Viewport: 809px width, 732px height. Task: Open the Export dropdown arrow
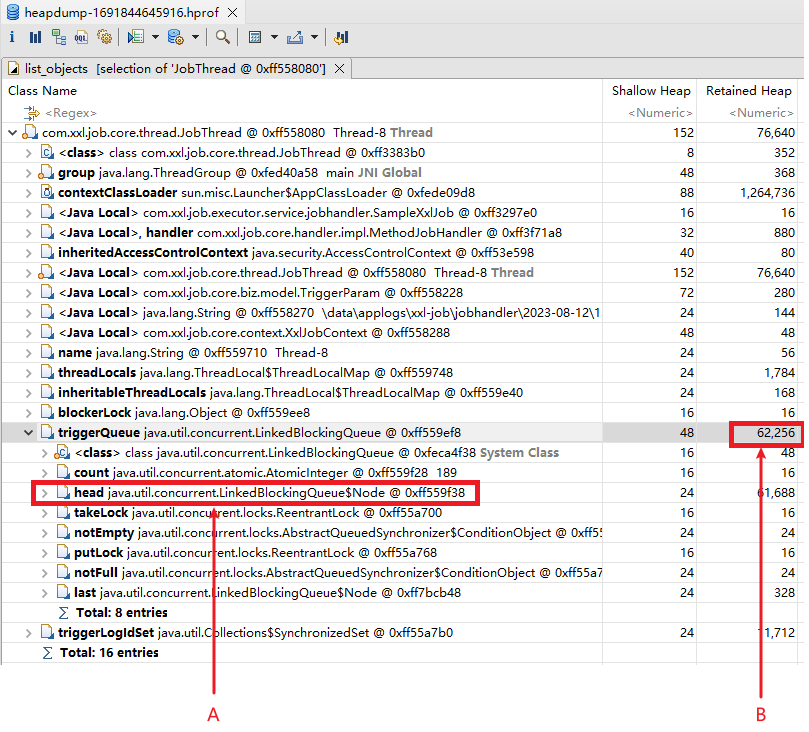coord(314,38)
